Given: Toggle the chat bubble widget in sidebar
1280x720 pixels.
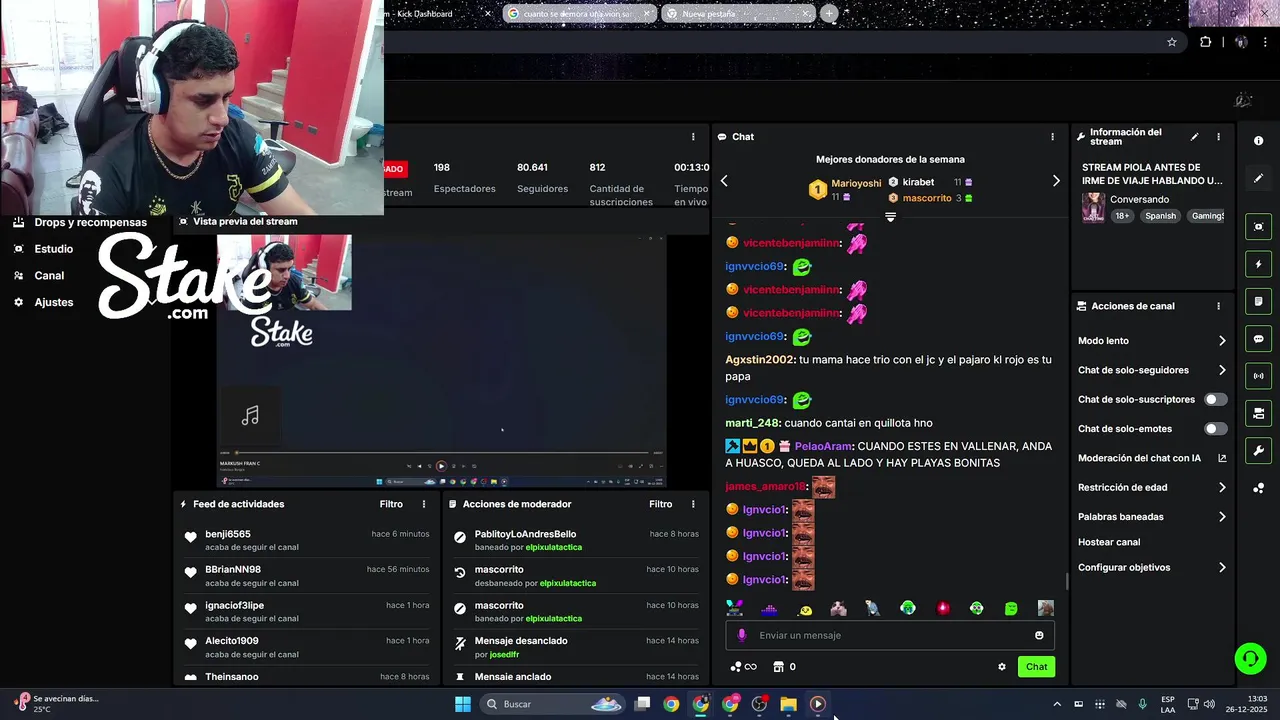Looking at the screenshot, I should click(1258, 339).
